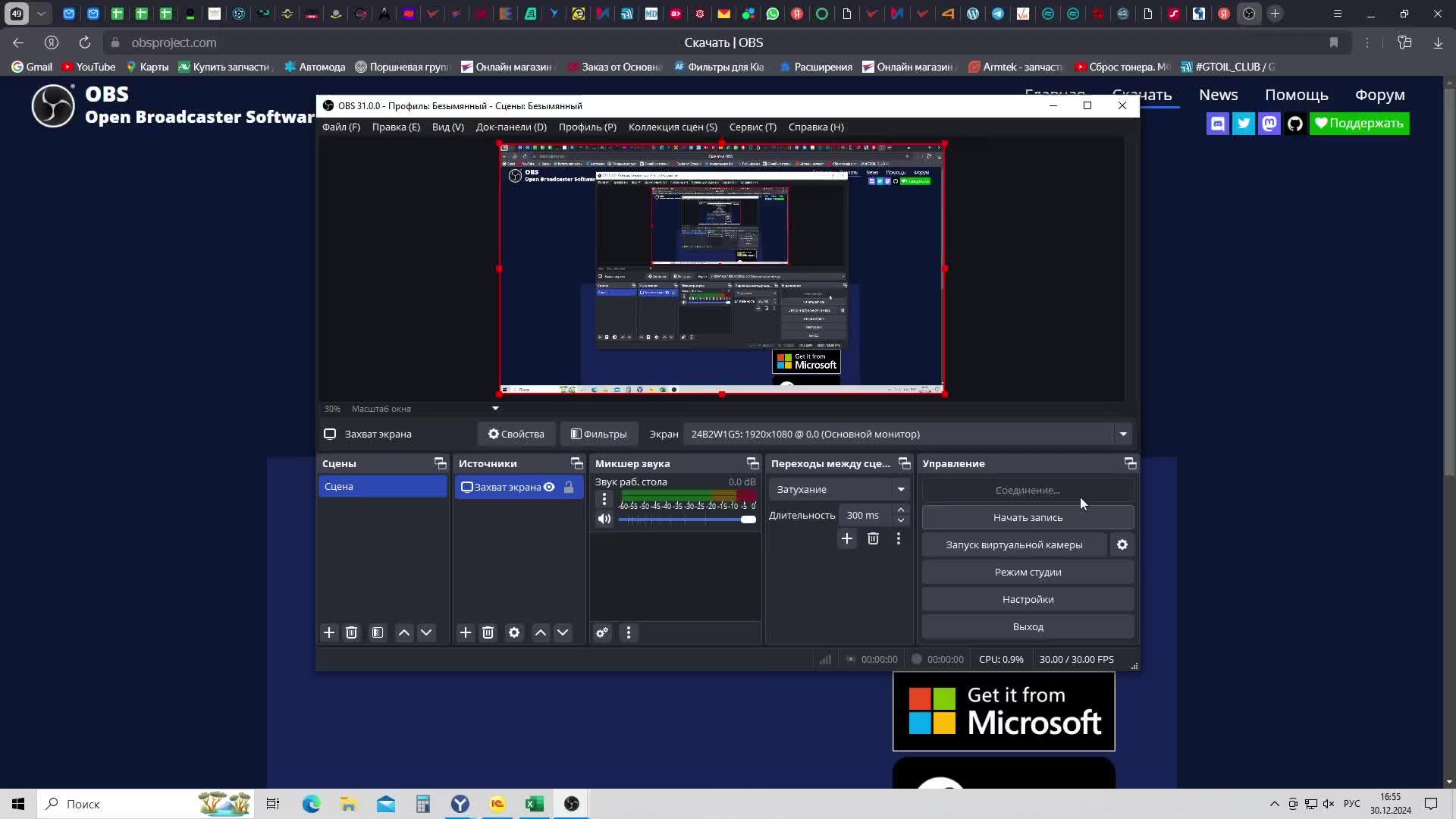Move scene up arrow in Scenes panel
The image size is (1456, 819).
404,632
